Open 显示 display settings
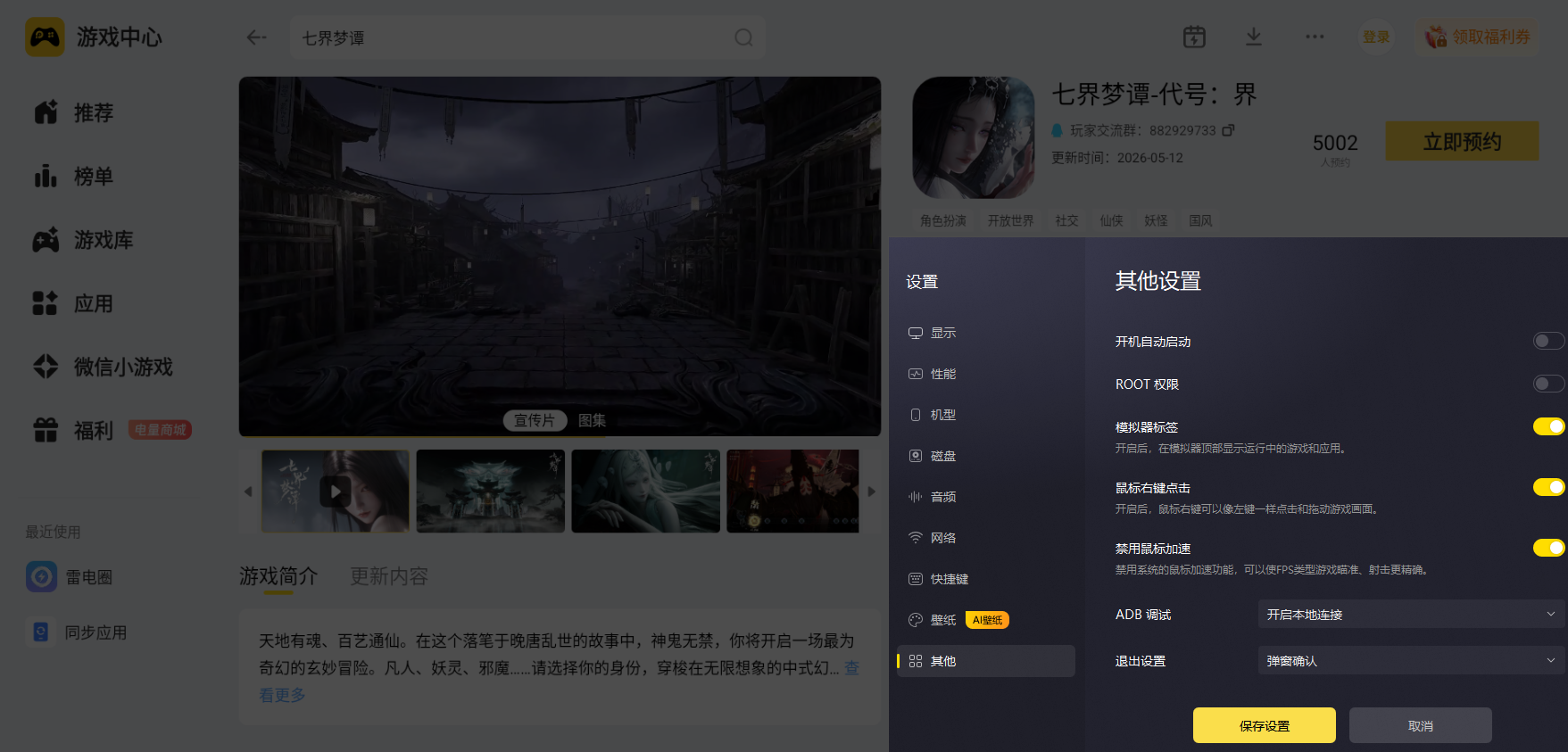Image resolution: width=1568 pixels, height=752 pixels. 986,333
